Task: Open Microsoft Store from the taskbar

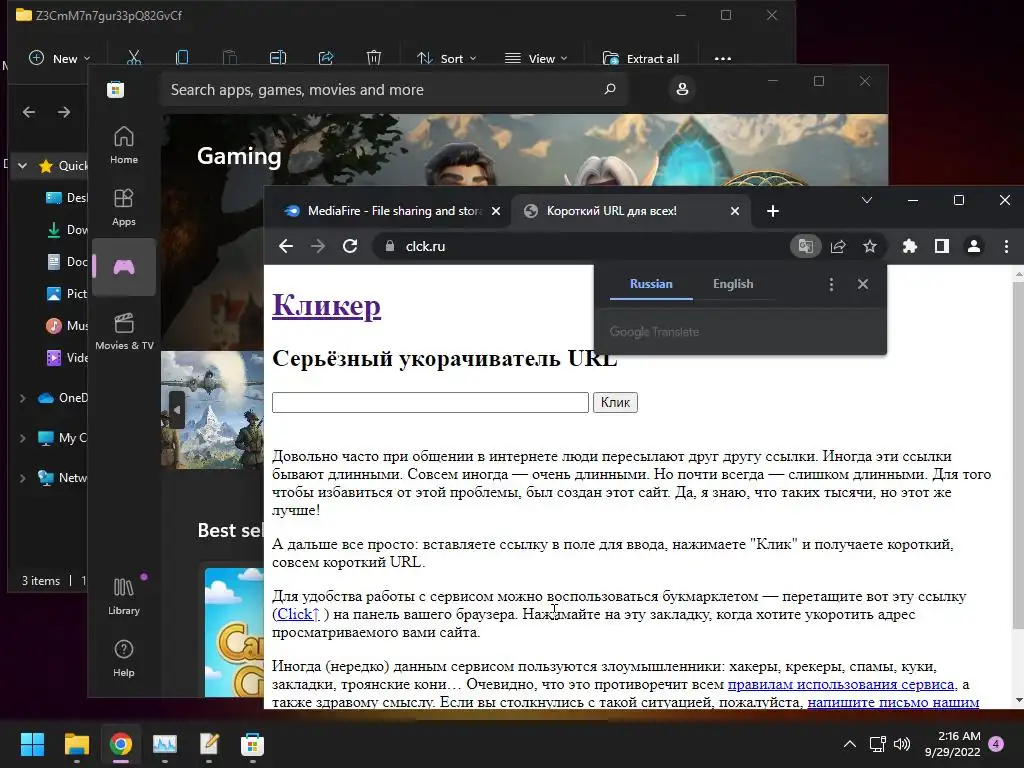Action: [x=252, y=744]
